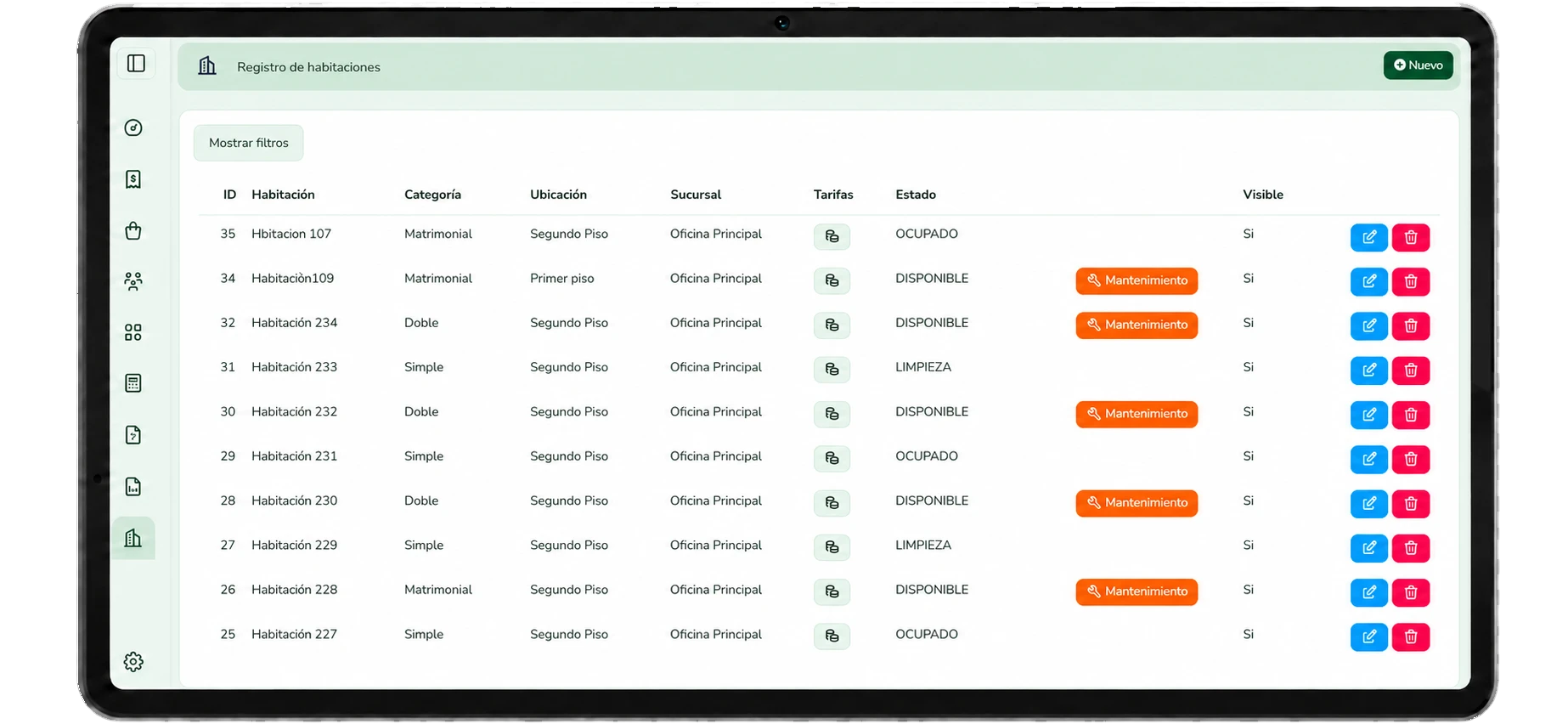Click the Estado column header

pyautogui.click(x=916, y=195)
